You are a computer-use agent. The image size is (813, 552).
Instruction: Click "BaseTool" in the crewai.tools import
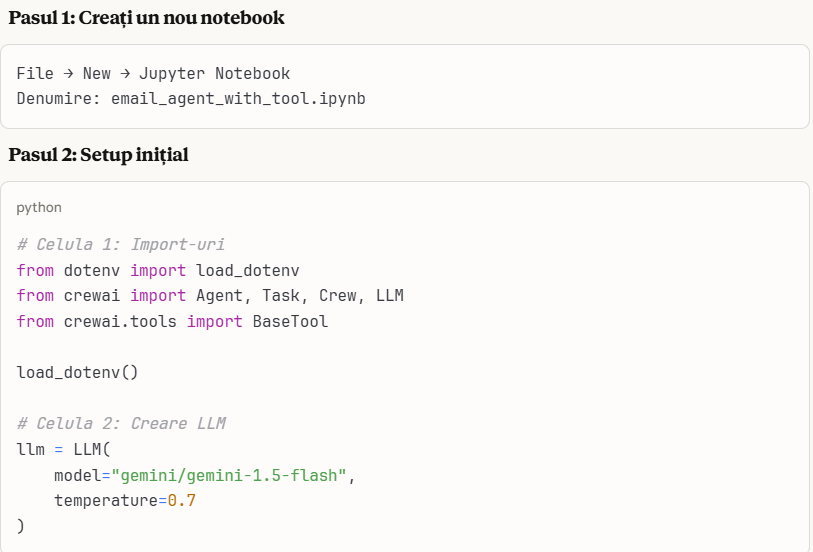pos(290,321)
